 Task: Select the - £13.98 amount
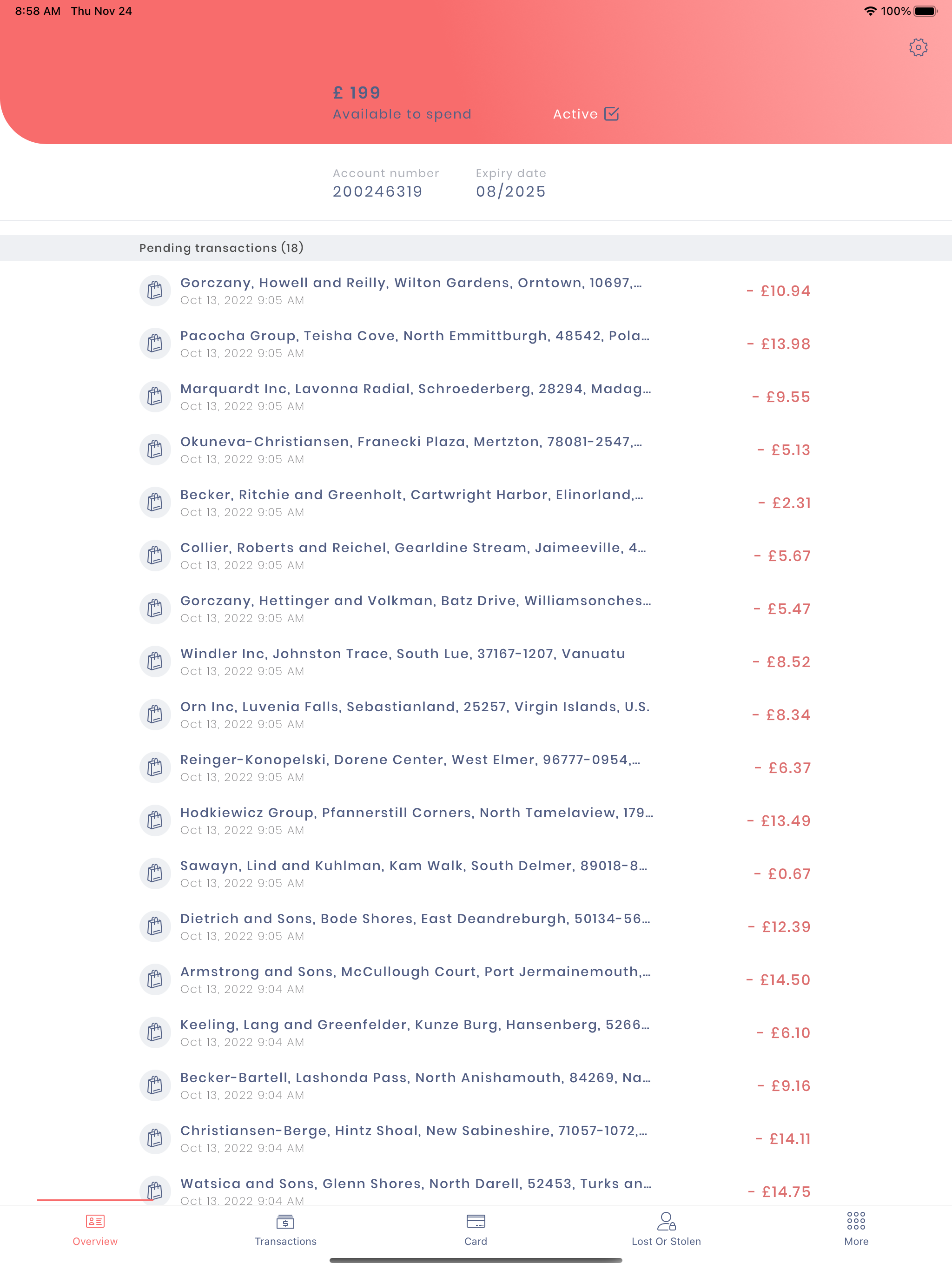tap(779, 344)
